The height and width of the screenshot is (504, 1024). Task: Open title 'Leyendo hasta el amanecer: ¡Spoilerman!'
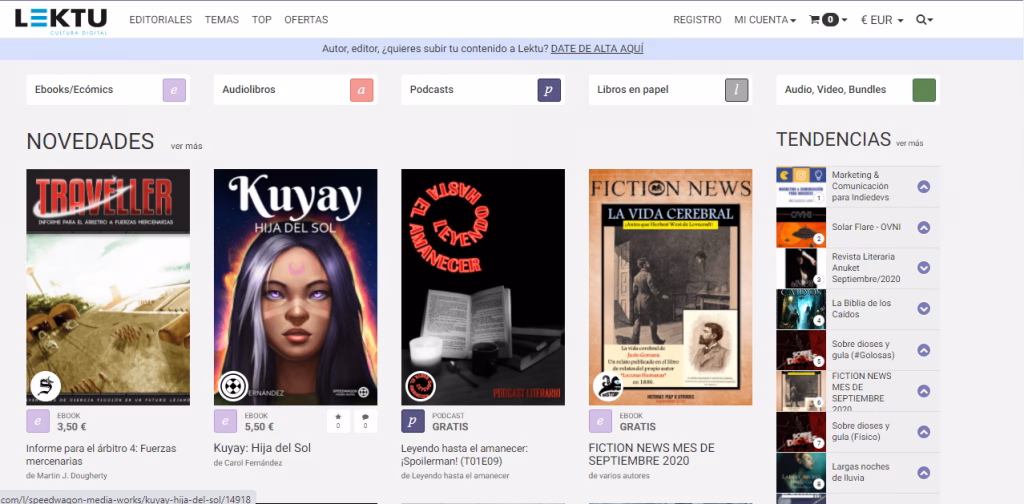tap(464, 455)
